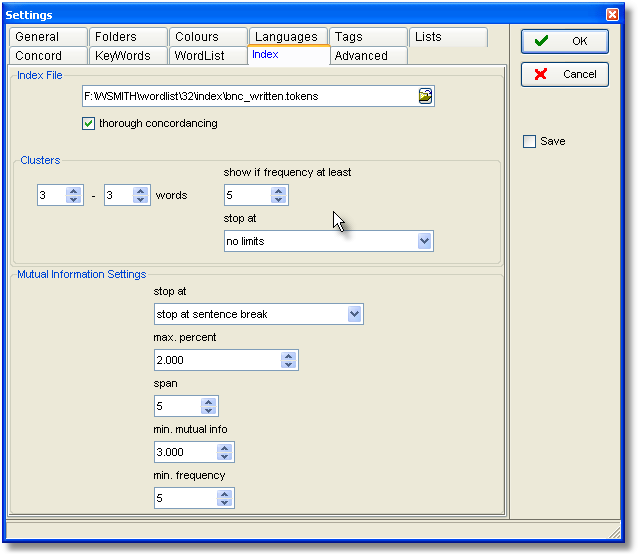Tick the Save checkbox
639x557 pixels.
pyautogui.click(x=529, y=141)
